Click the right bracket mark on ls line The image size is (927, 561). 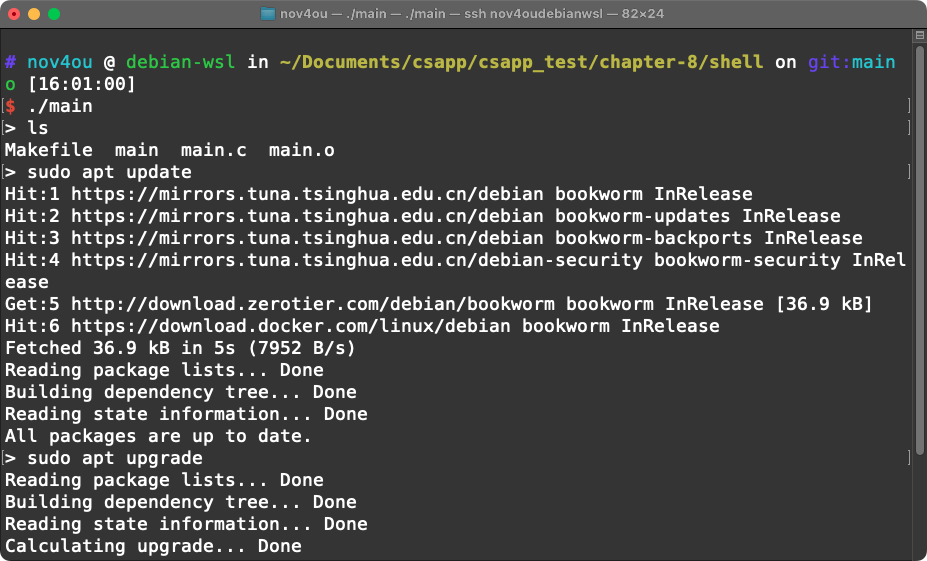pyautogui.click(x=908, y=128)
